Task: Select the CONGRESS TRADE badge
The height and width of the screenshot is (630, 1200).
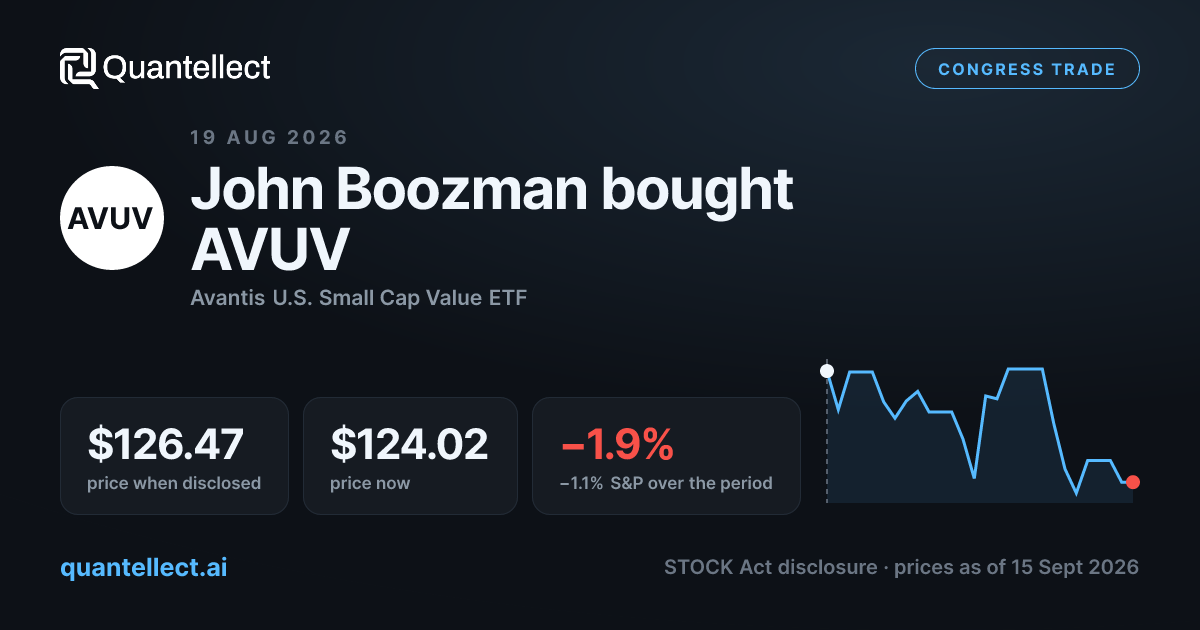Action: coord(1027,69)
